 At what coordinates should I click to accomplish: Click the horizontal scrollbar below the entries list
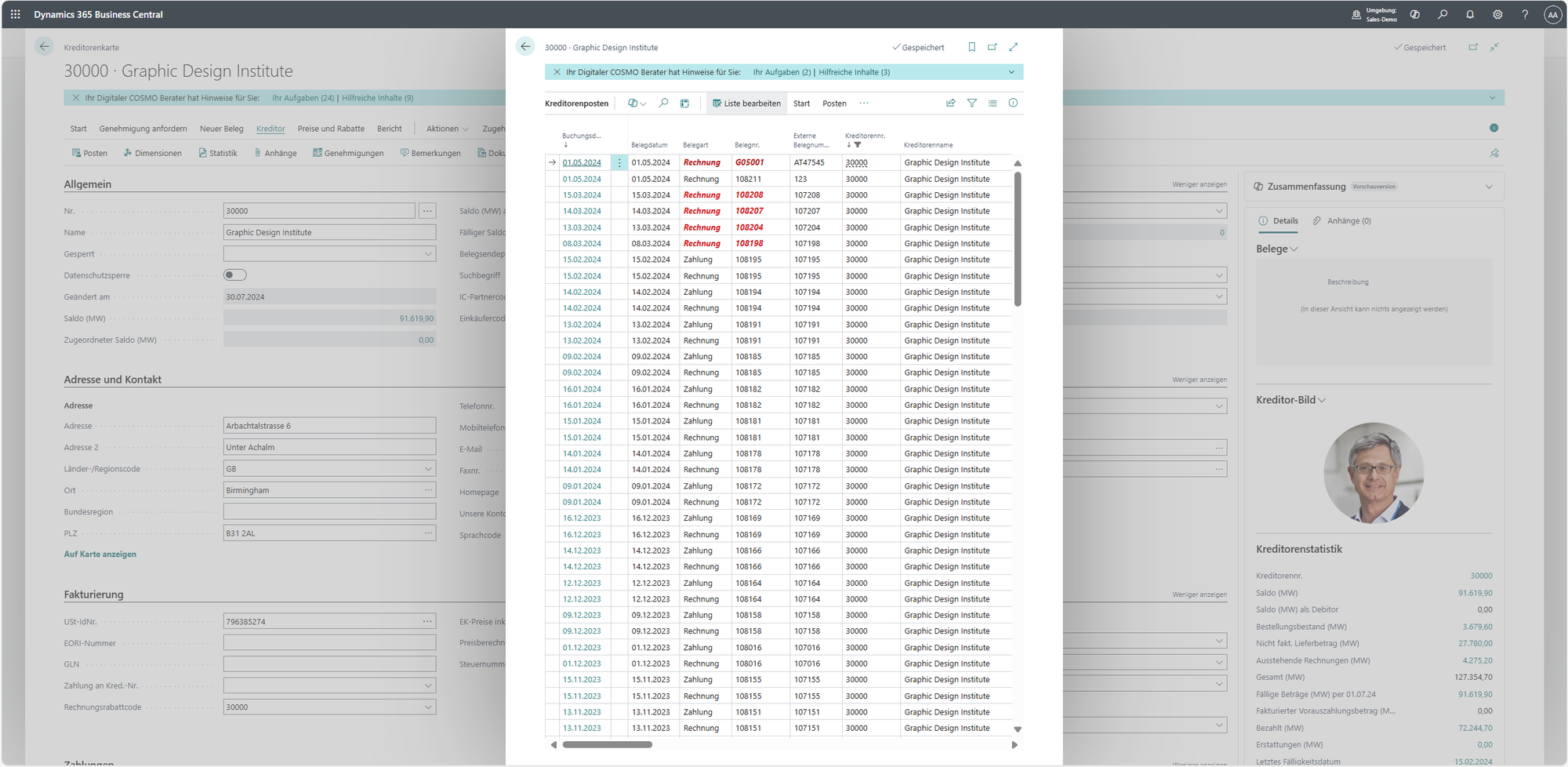click(608, 744)
